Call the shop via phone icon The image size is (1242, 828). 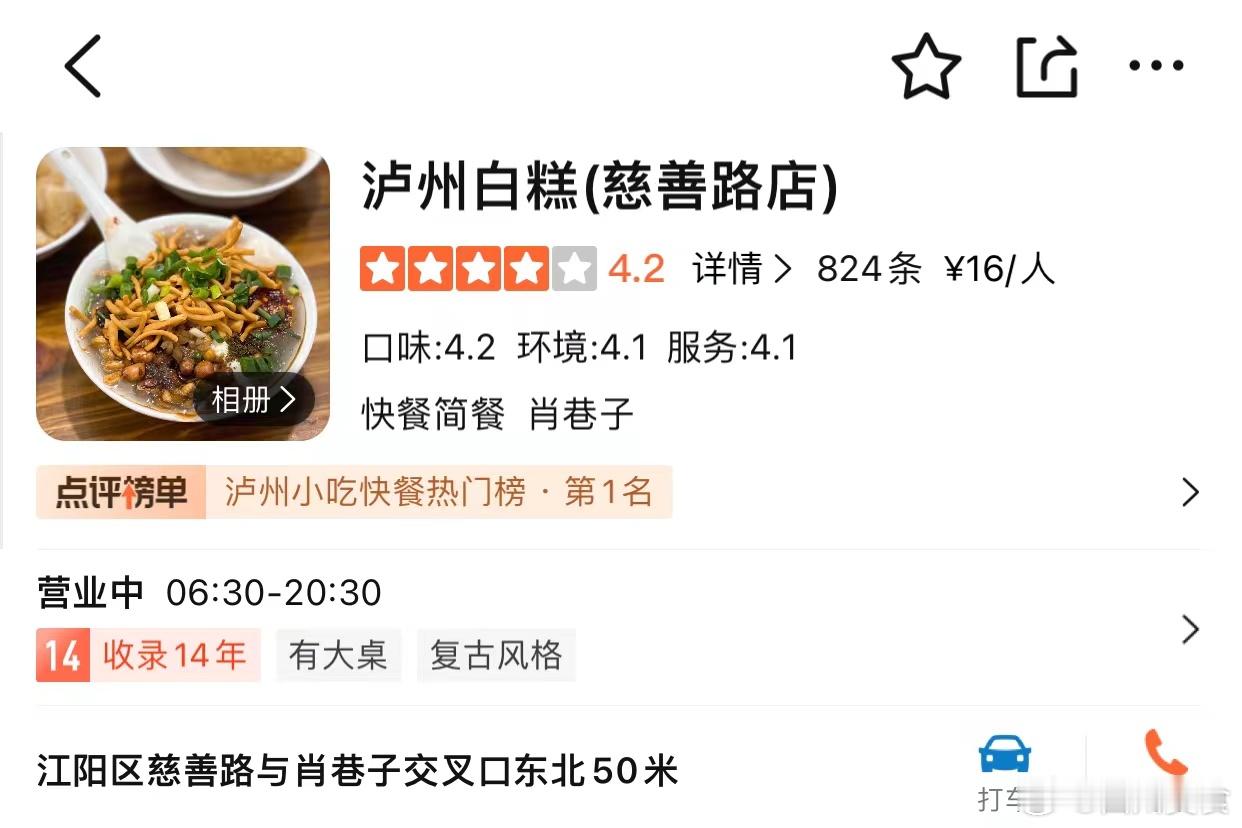pyautogui.click(x=1165, y=753)
